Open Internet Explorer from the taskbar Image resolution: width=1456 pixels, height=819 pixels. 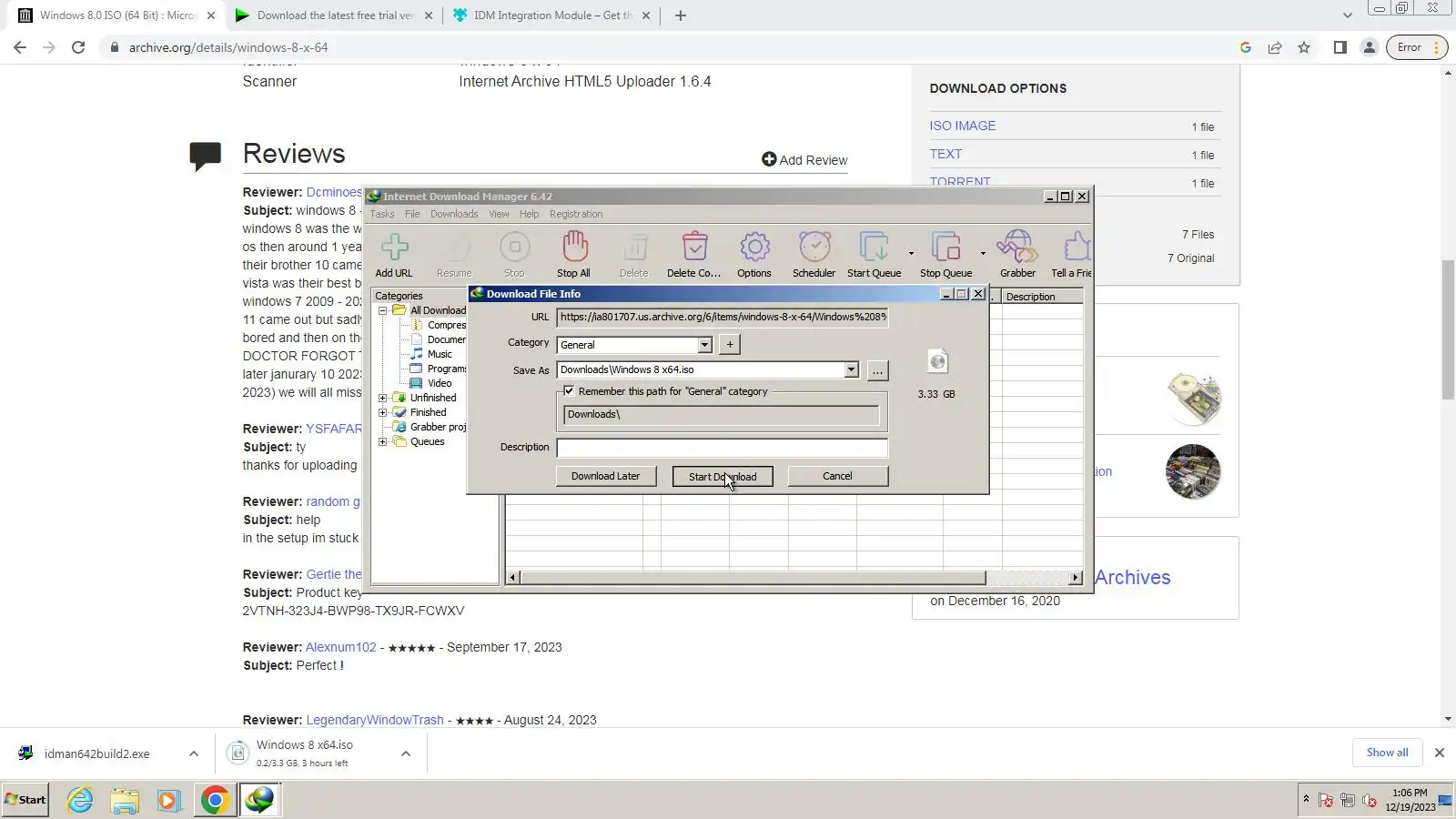[x=80, y=800]
